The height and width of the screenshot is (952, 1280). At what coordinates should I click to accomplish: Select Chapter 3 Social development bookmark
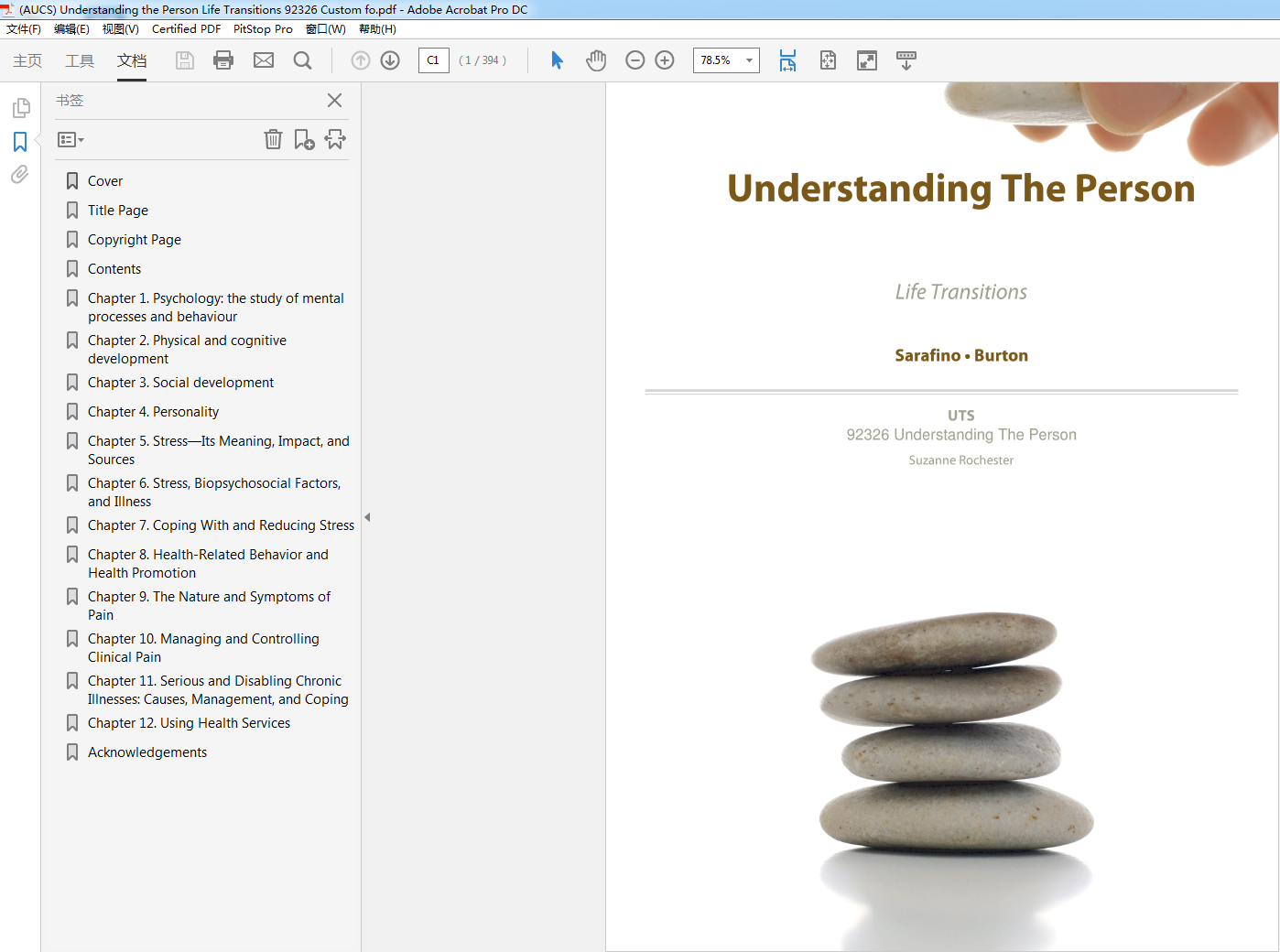point(180,383)
